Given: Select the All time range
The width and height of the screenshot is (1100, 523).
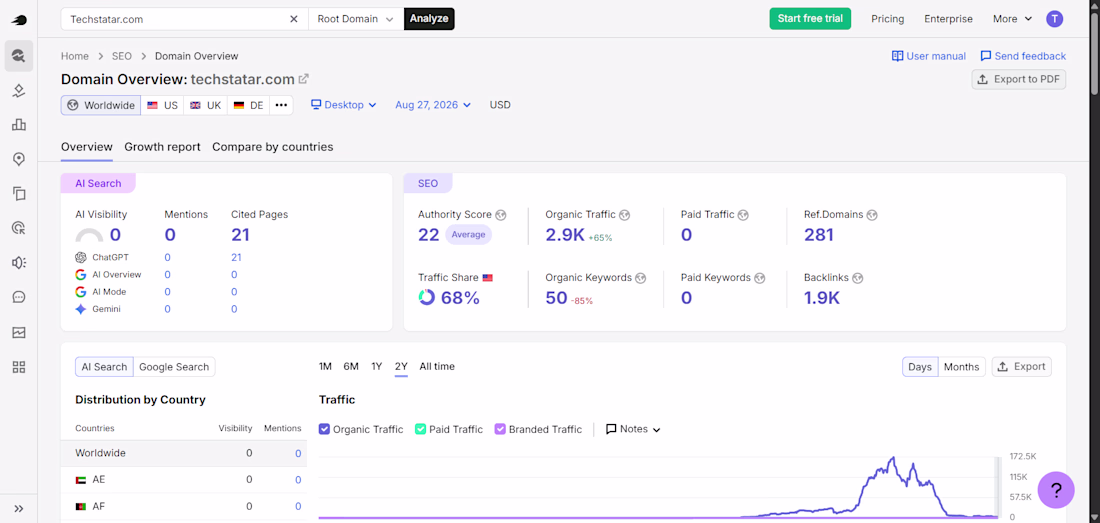Looking at the screenshot, I should tap(437, 366).
